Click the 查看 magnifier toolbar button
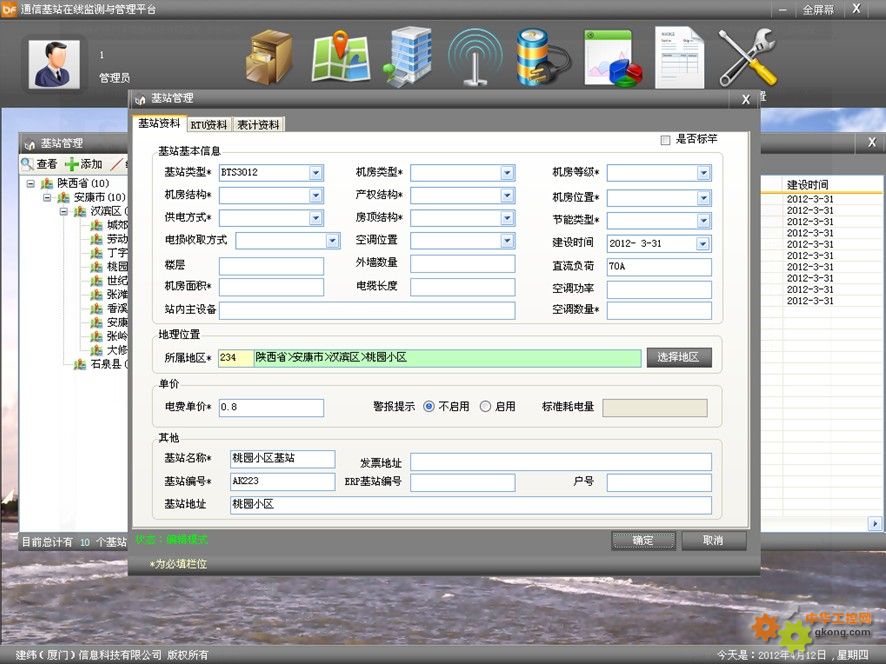Image resolution: width=886 pixels, height=664 pixels. tap(39, 164)
